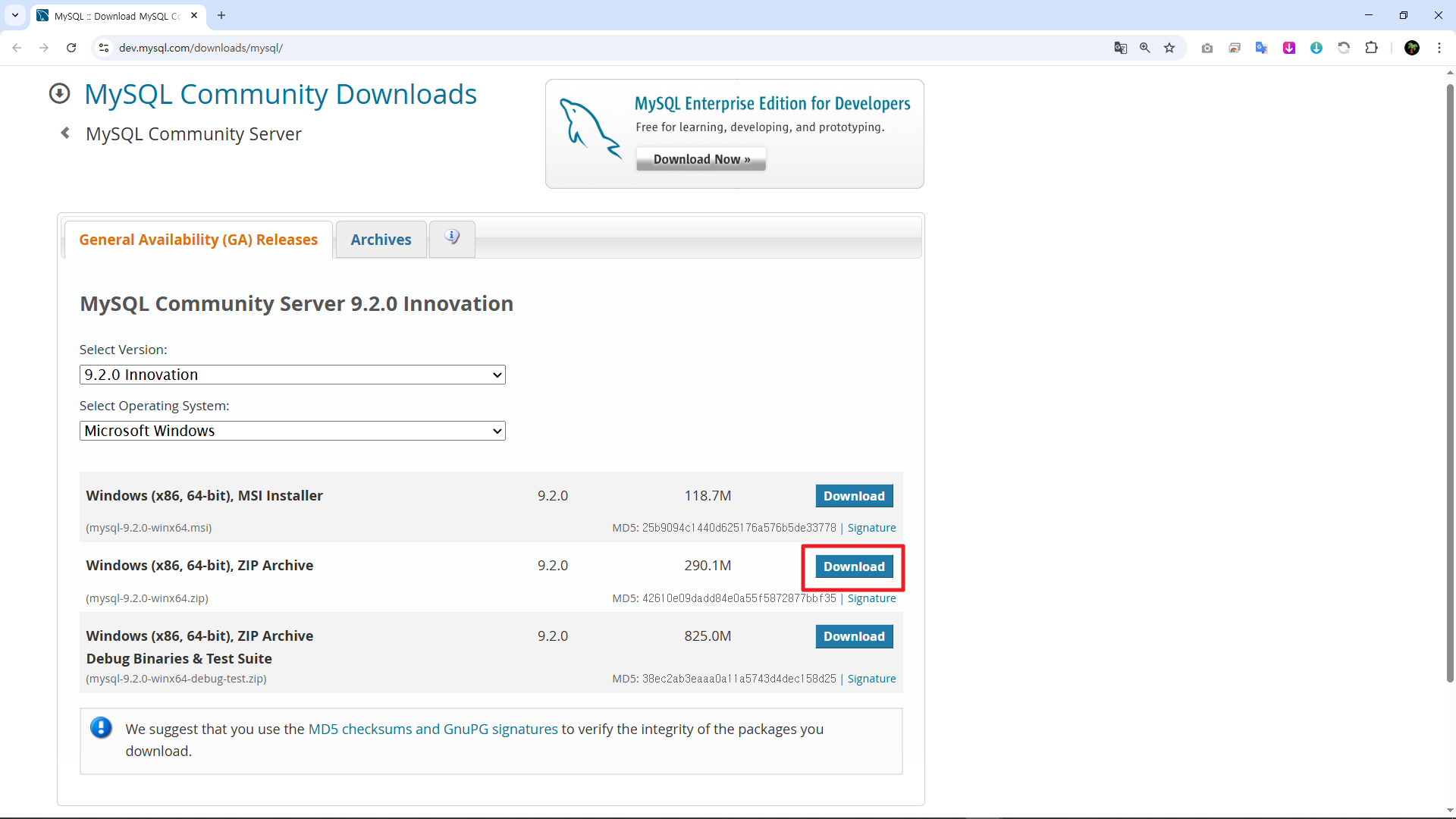The image size is (1456, 819).
Task: Open the tab search chevron
Action: [15, 15]
